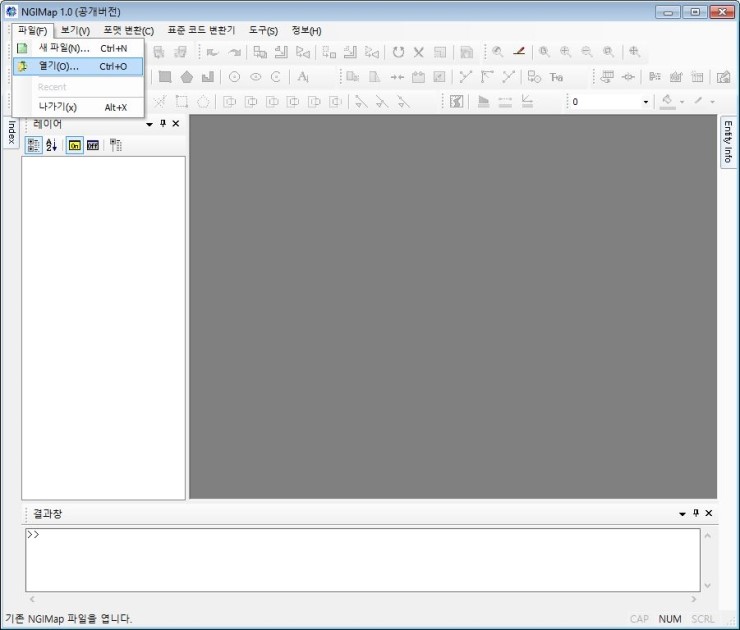The height and width of the screenshot is (630, 740).
Task: Open the Entity Info side tab
Action: pyautogui.click(x=728, y=142)
